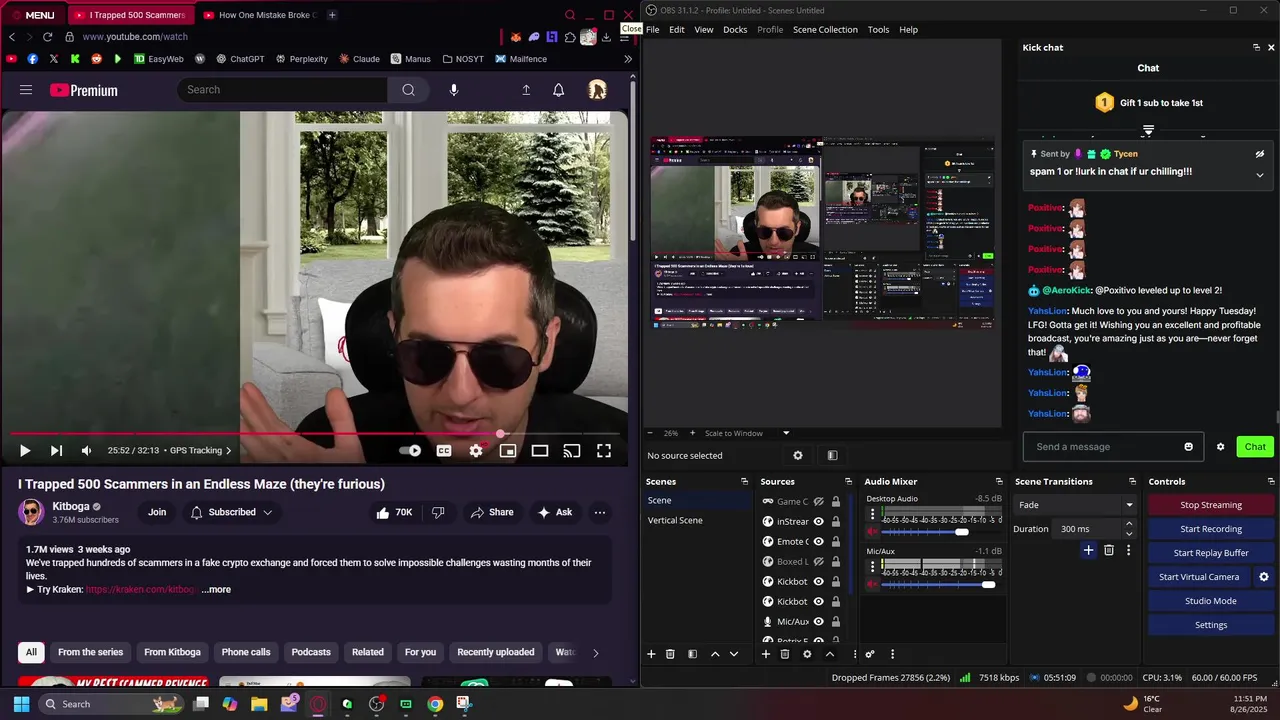The image size is (1280, 720).
Task: Switch to theater mode in player
Action: pyautogui.click(x=540, y=451)
